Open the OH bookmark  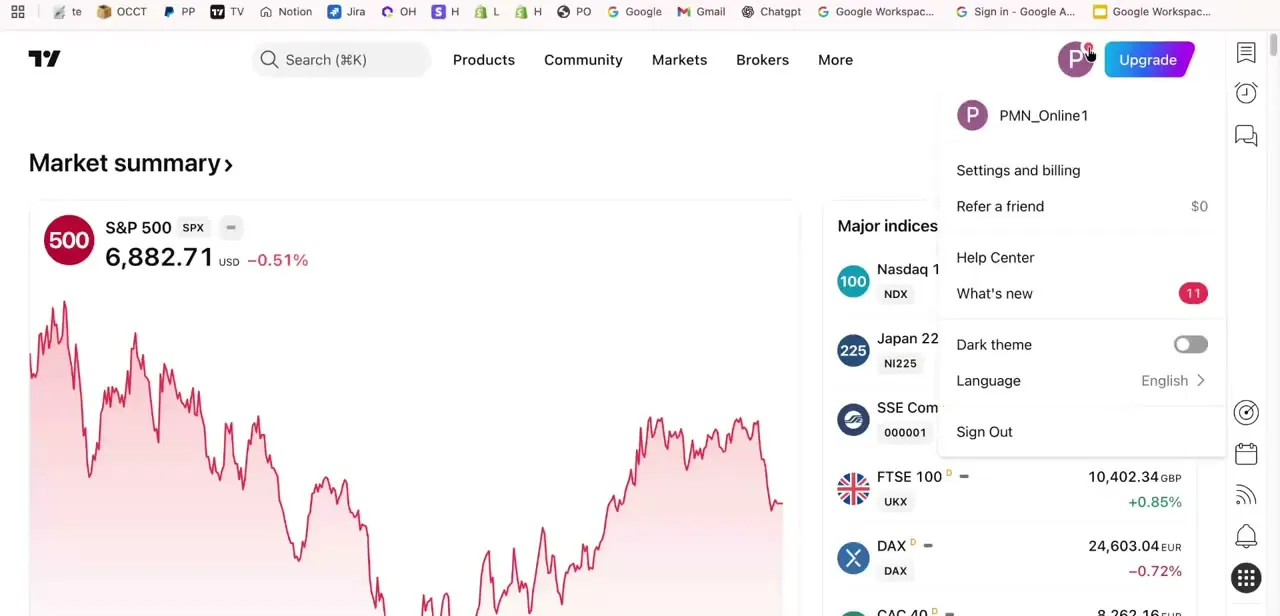pyautogui.click(x=398, y=12)
